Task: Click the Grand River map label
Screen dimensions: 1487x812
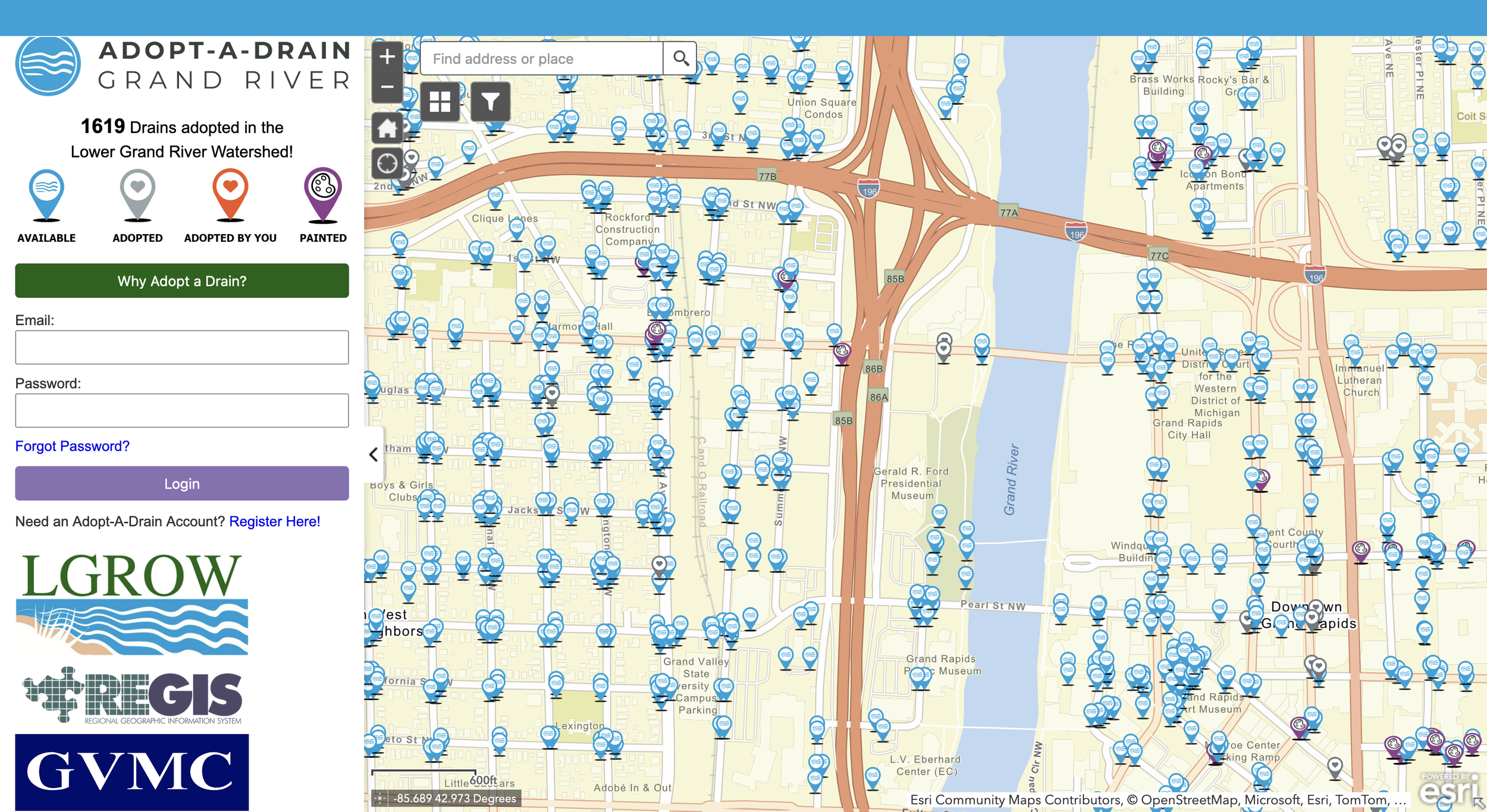Action: (x=1011, y=479)
